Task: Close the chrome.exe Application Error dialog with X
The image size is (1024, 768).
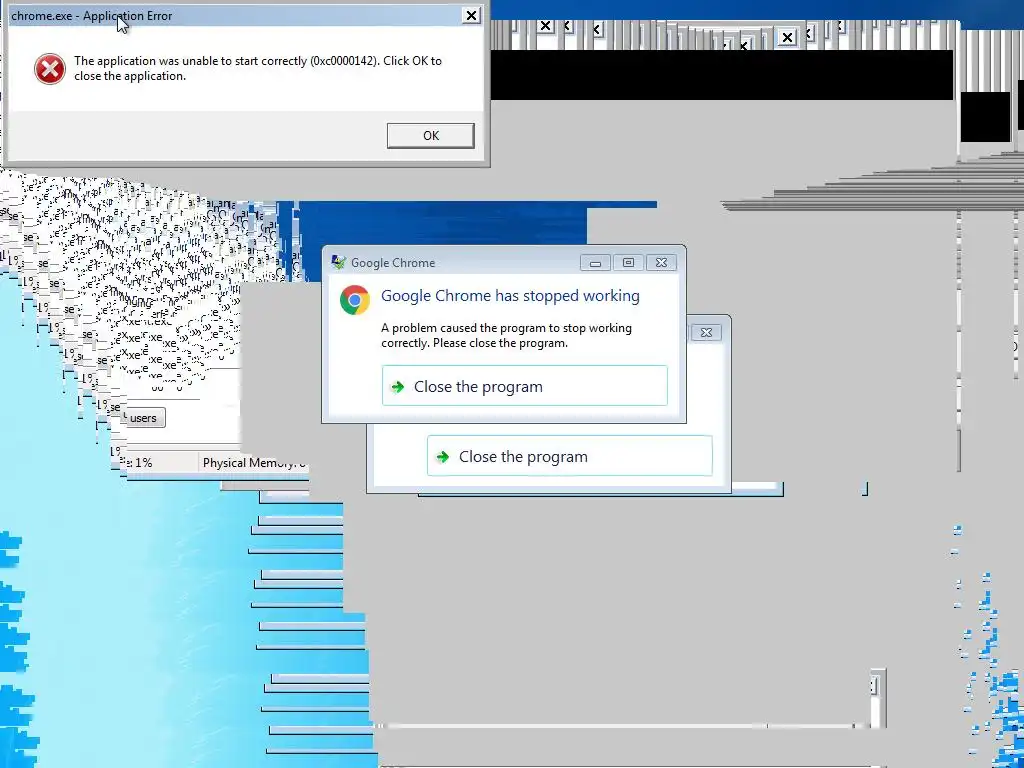Action: click(x=471, y=16)
